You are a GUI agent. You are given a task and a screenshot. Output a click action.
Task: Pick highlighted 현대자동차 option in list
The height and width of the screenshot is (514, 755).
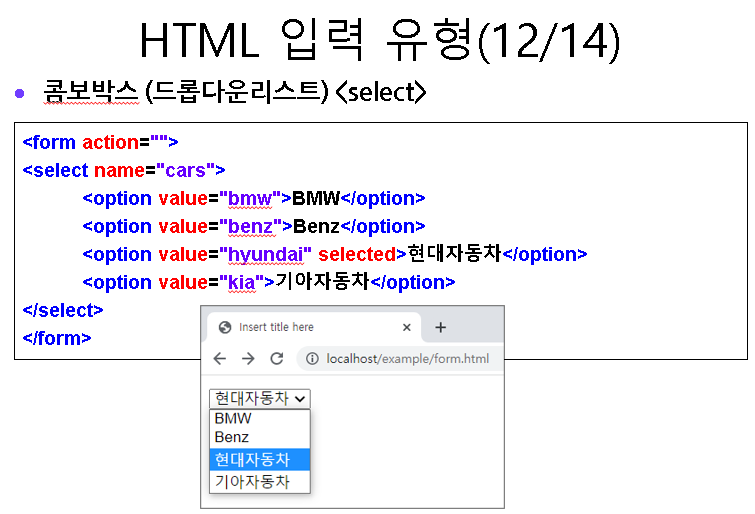[x=260, y=459]
